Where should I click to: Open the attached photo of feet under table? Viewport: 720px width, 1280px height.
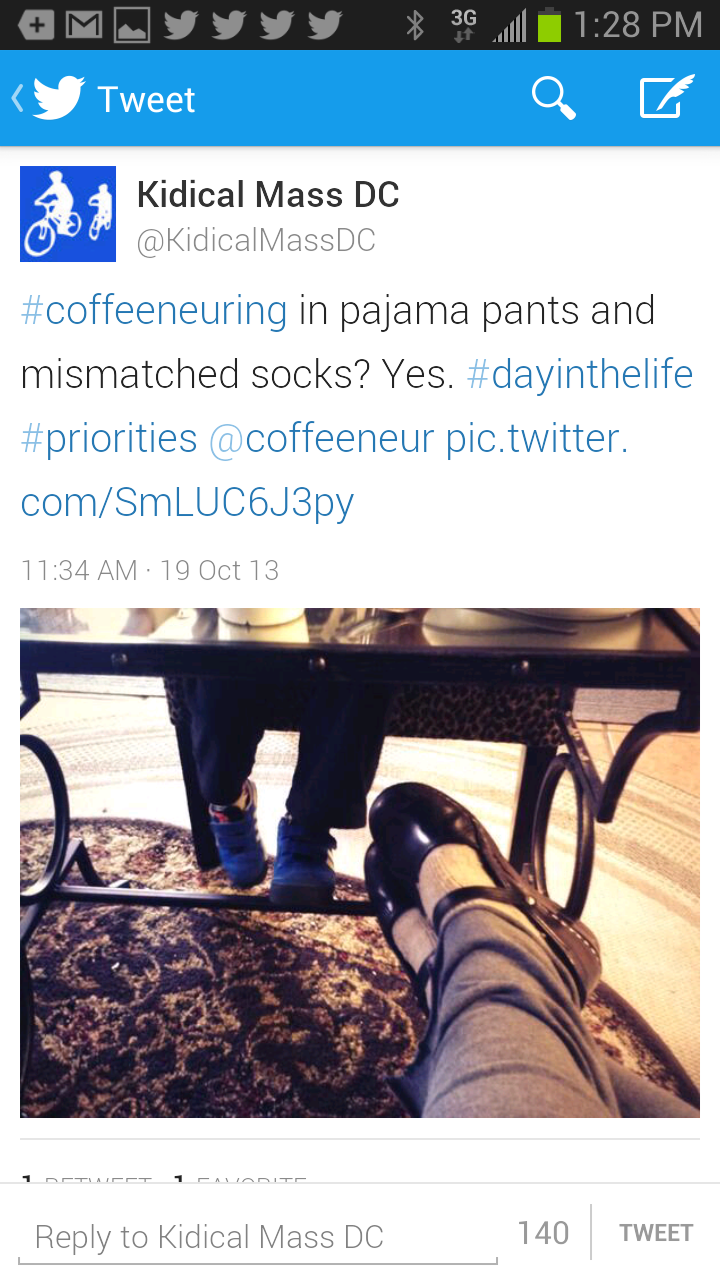pyautogui.click(x=360, y=863)
